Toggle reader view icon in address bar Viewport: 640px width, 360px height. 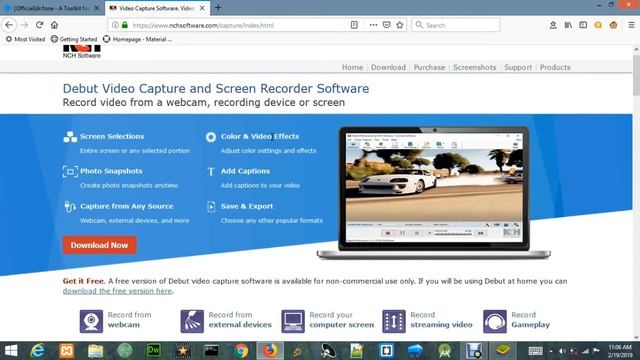tap(354, 25)
